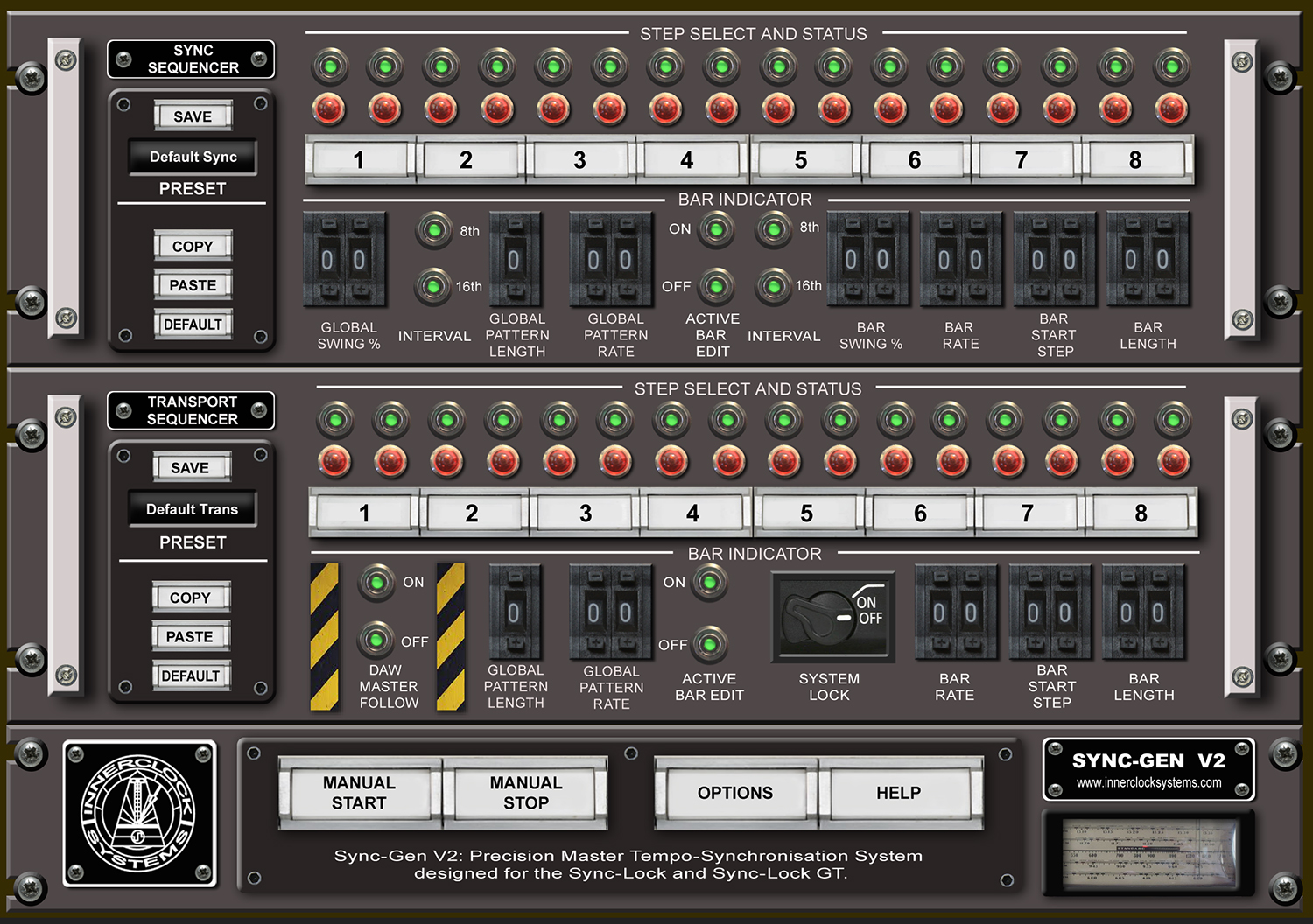The image size is (1313, 924).
Task: Adjust Transport Global Pattern Length thumbwheel
Action: pos(515,612)
